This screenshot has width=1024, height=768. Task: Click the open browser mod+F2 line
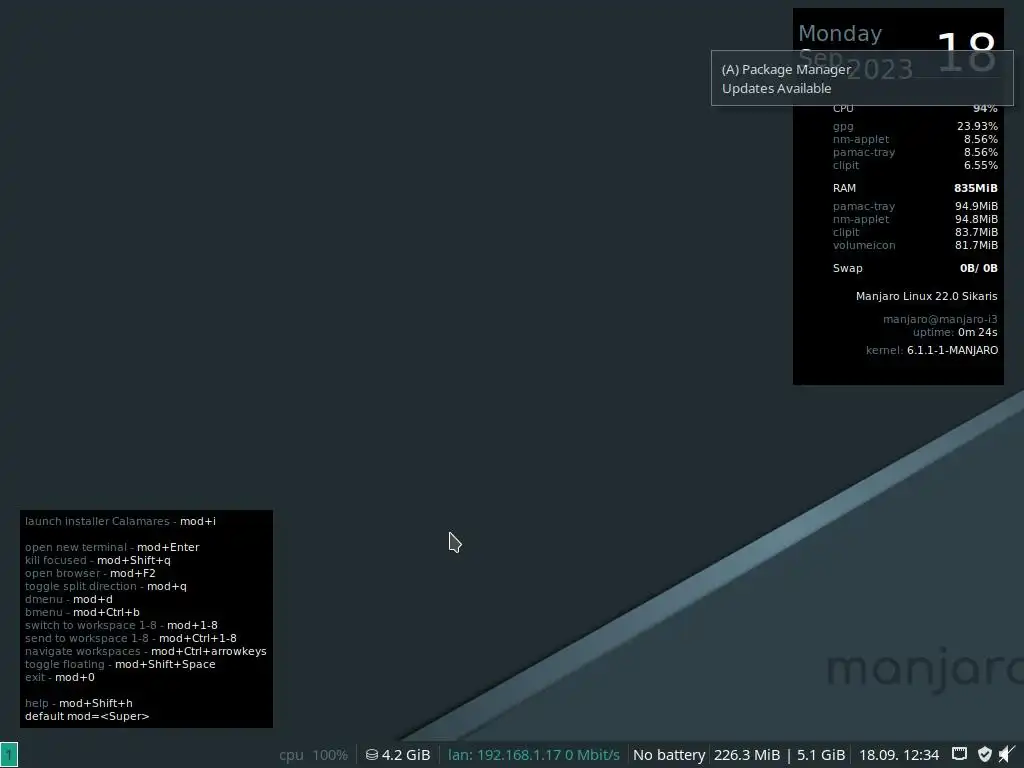pyautogui.click(x=90, y=573)
